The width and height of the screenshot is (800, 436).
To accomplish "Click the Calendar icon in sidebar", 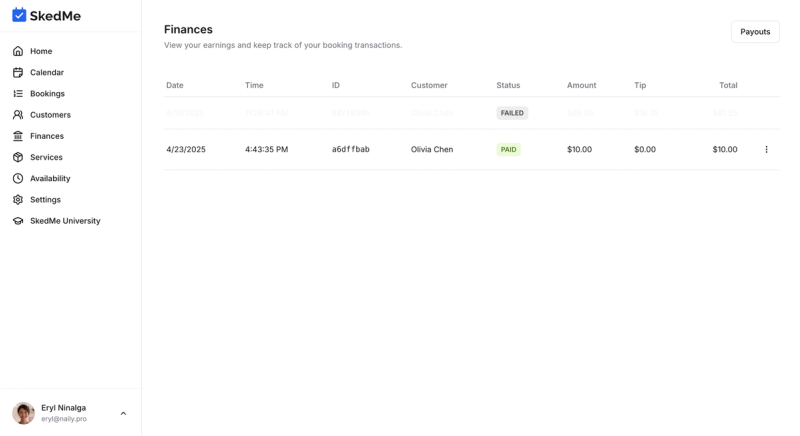I will pyautogui.click(x=18, y=72).
